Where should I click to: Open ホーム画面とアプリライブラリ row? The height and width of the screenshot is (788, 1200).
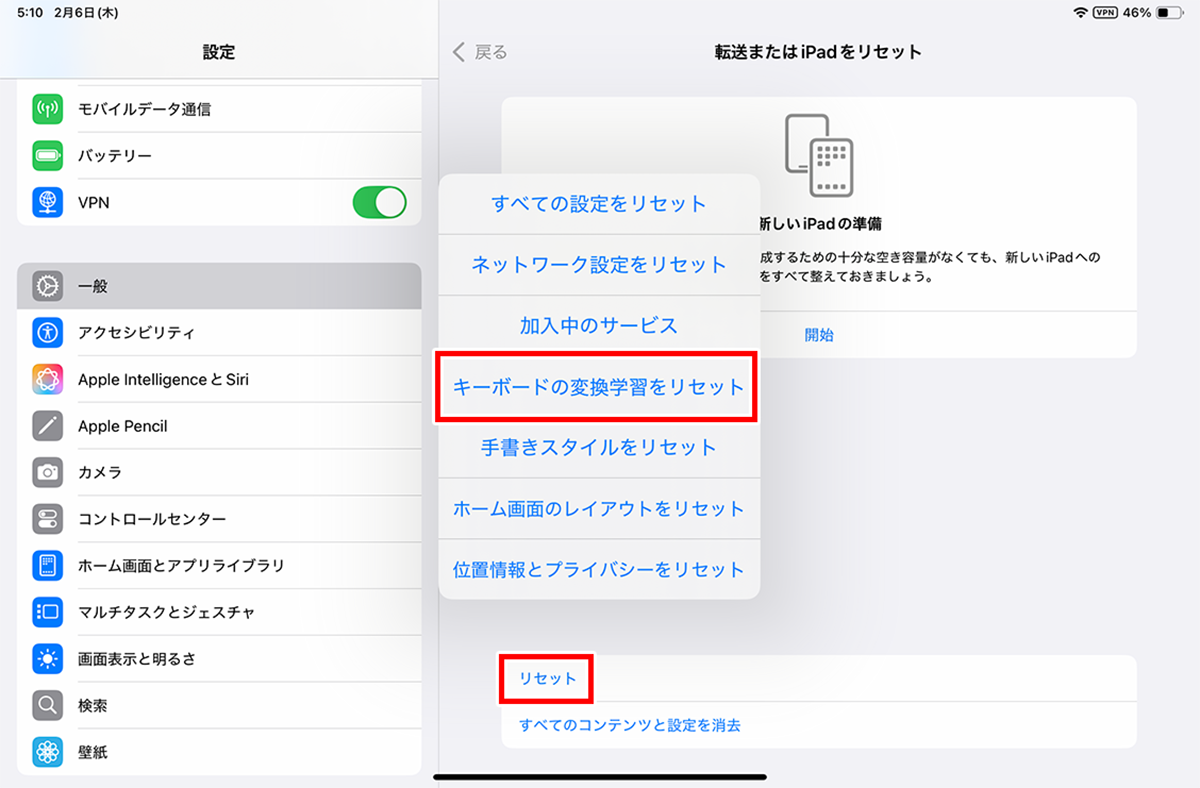coord(219,565)
